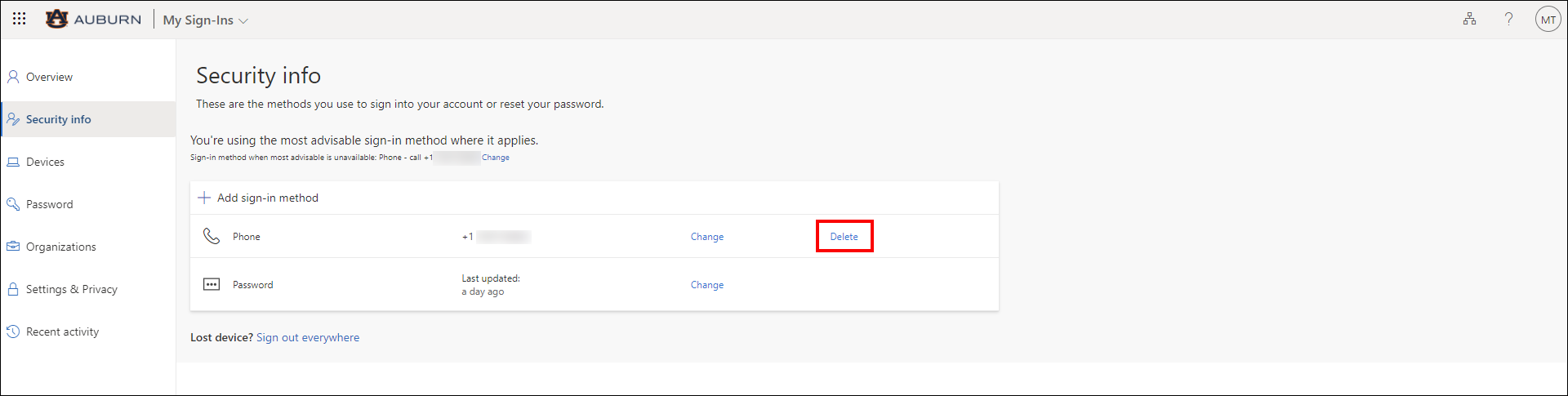Image resolution: width=1568 pixels, height=396 pixels.
Task: Click the Recent activity clock icon
Action: click(13, 331)
